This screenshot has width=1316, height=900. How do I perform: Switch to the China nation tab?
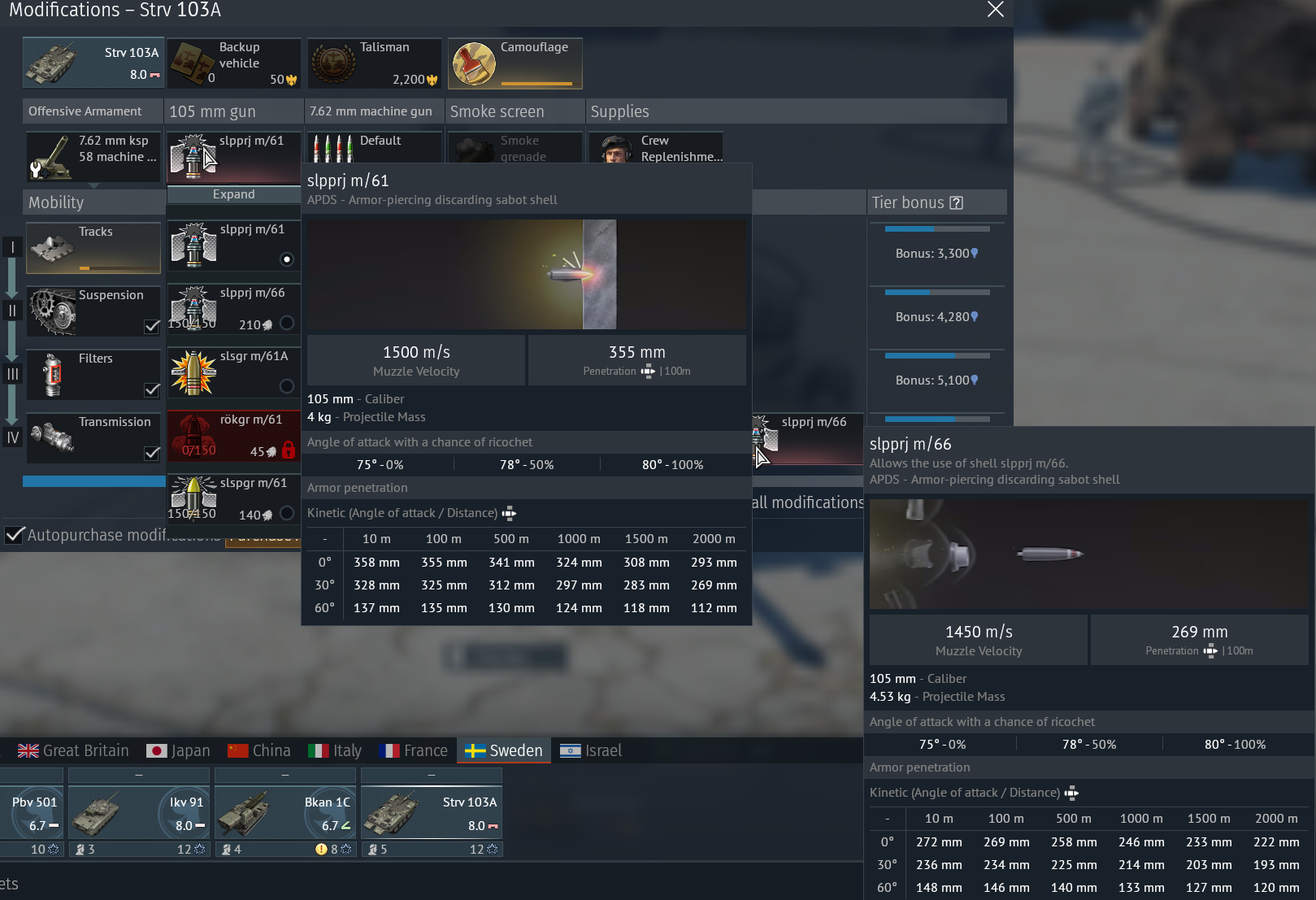point(259,750)
